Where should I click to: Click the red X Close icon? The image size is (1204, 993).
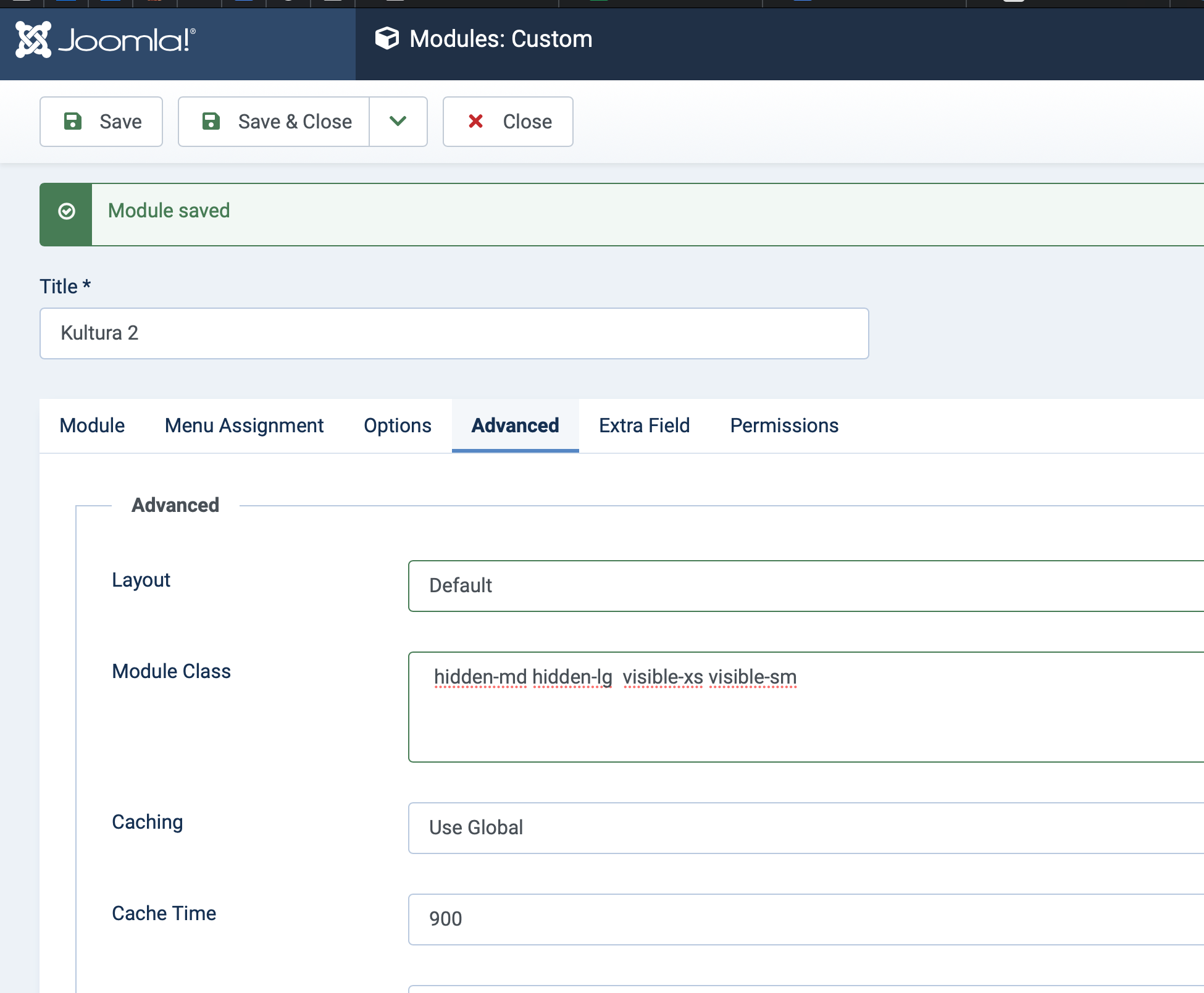click(x=475, y=121)
